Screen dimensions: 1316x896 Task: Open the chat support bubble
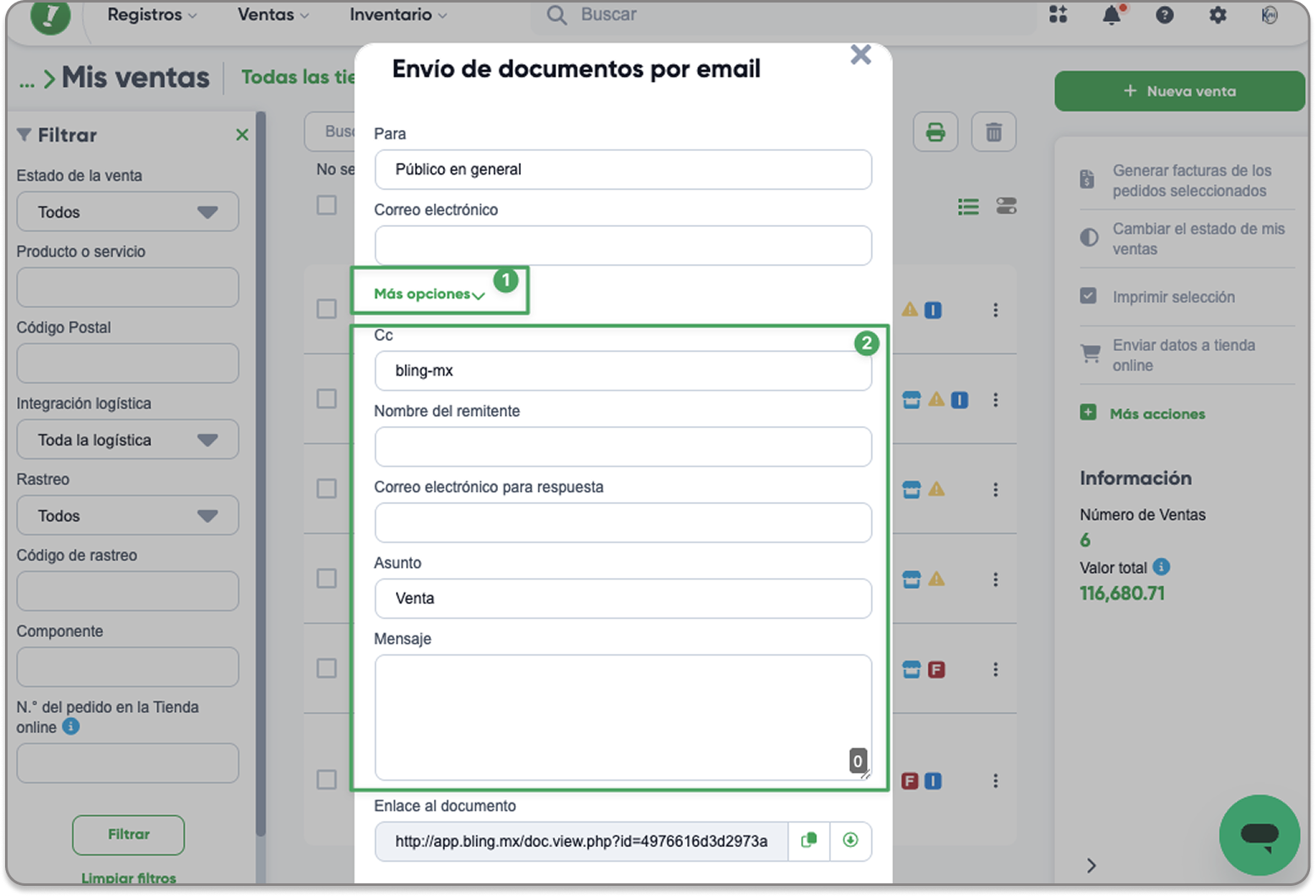pyautogui.click(x=1260, y=835)
